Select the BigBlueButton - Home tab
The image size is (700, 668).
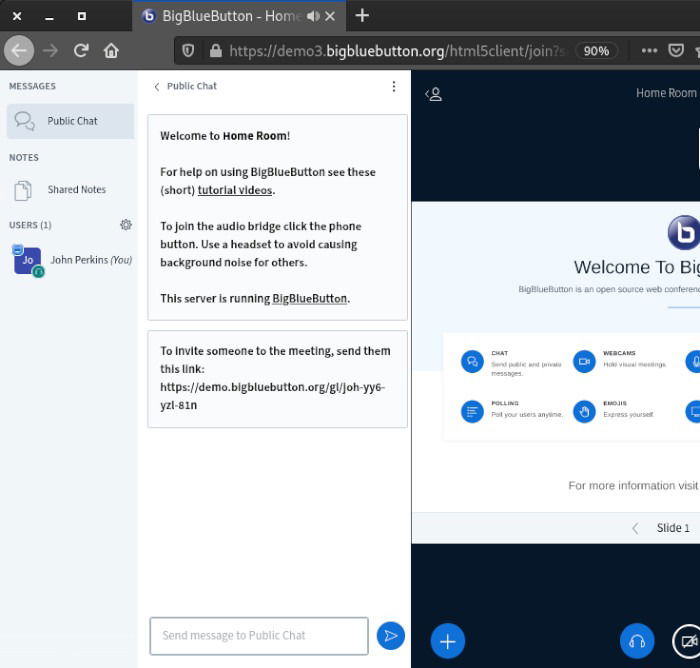click(x=239, y=16)
